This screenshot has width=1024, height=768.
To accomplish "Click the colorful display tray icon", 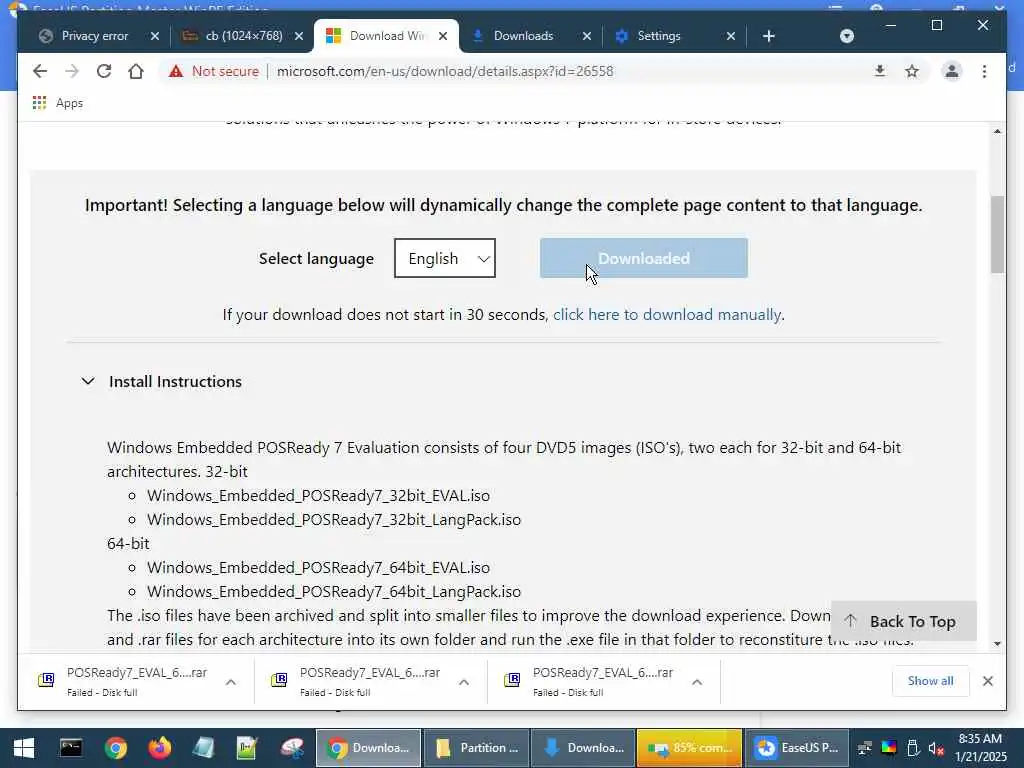I will point(889,748).
